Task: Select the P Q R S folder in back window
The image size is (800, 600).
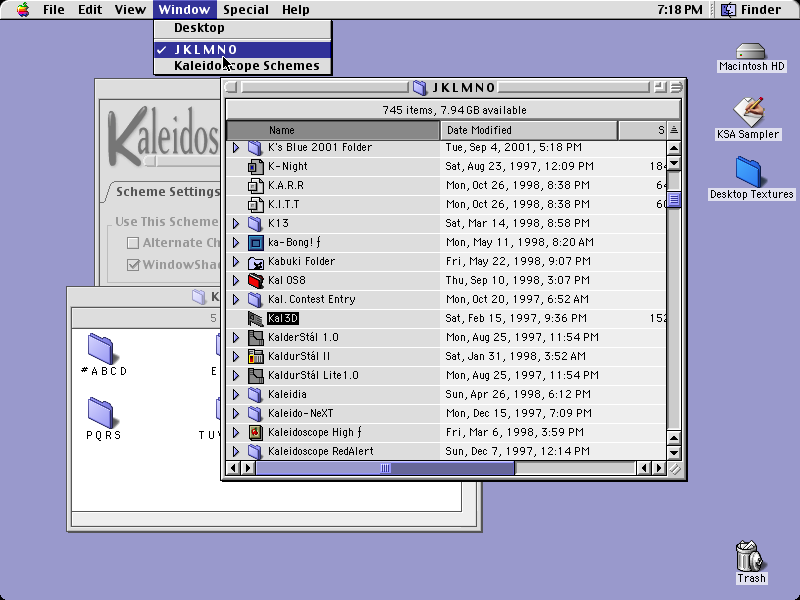Action: point(101,413)
